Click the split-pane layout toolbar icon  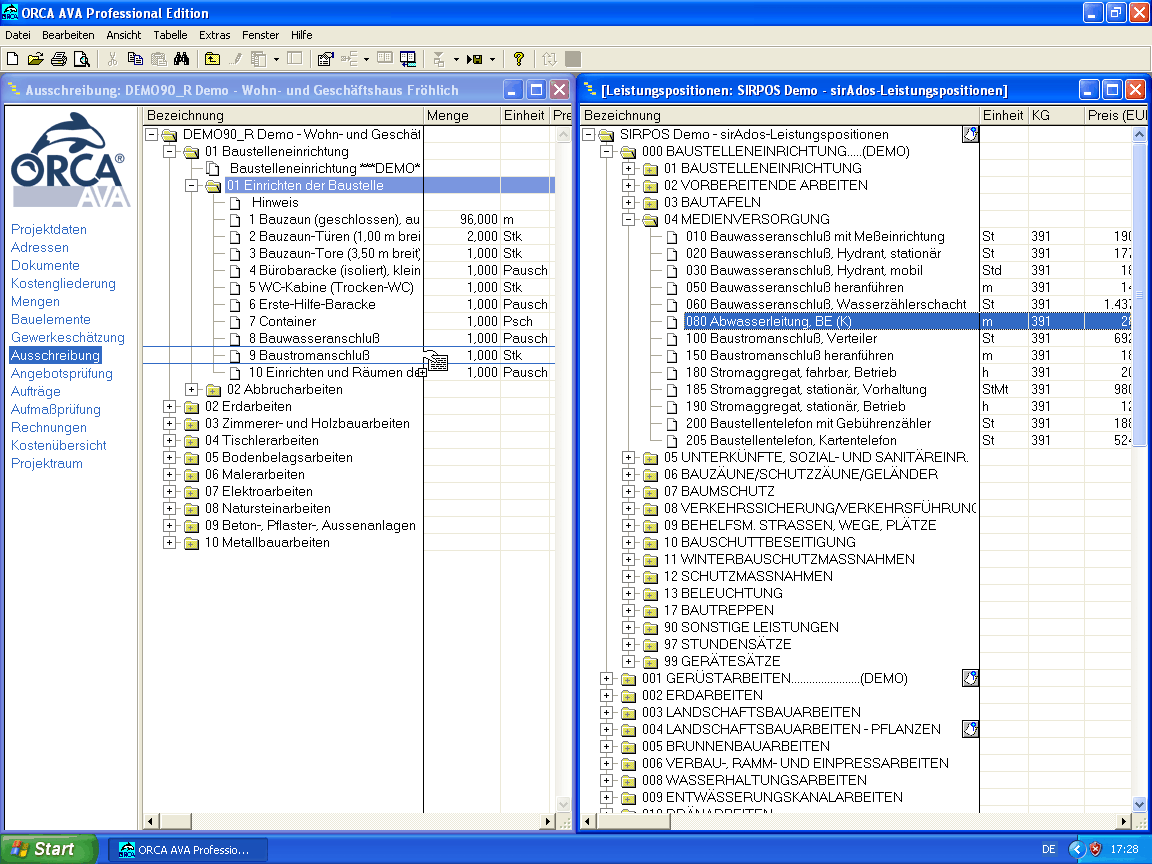(295, 59)
